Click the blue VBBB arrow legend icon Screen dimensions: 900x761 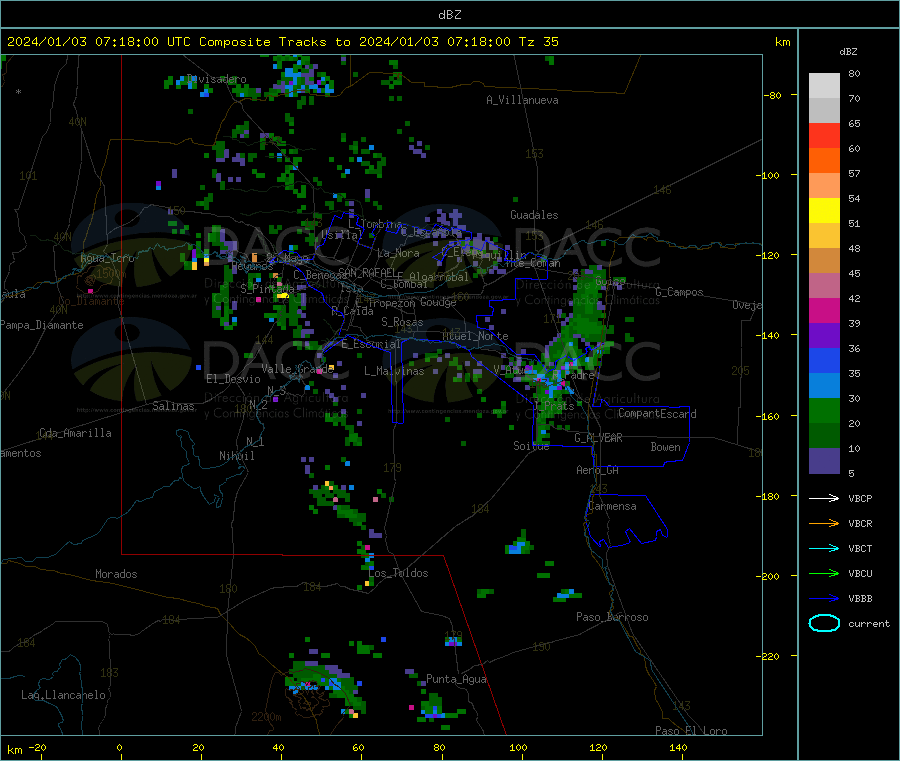tap(824, 599)
